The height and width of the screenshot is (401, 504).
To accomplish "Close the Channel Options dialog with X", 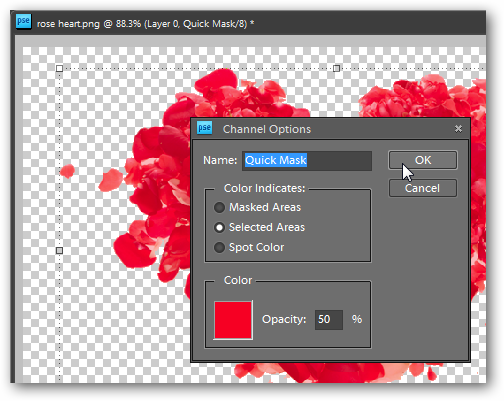I will [x=458, y=129].
